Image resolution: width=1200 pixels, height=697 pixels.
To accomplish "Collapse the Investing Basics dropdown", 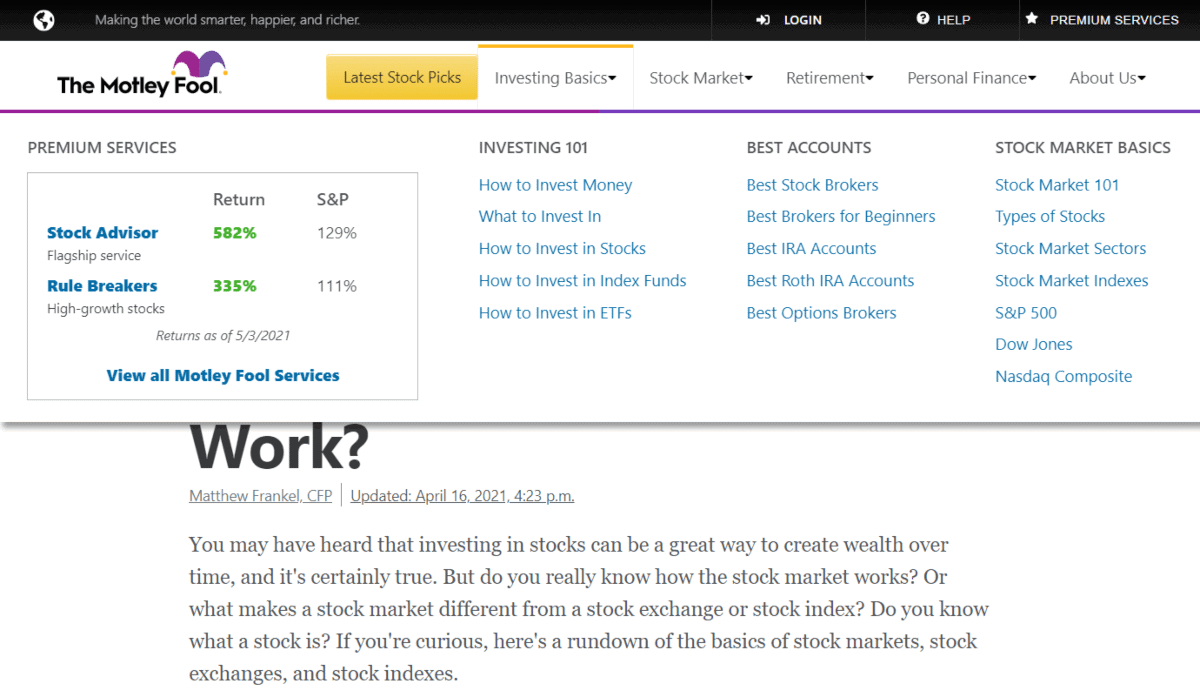I will (x=555, y=77).
